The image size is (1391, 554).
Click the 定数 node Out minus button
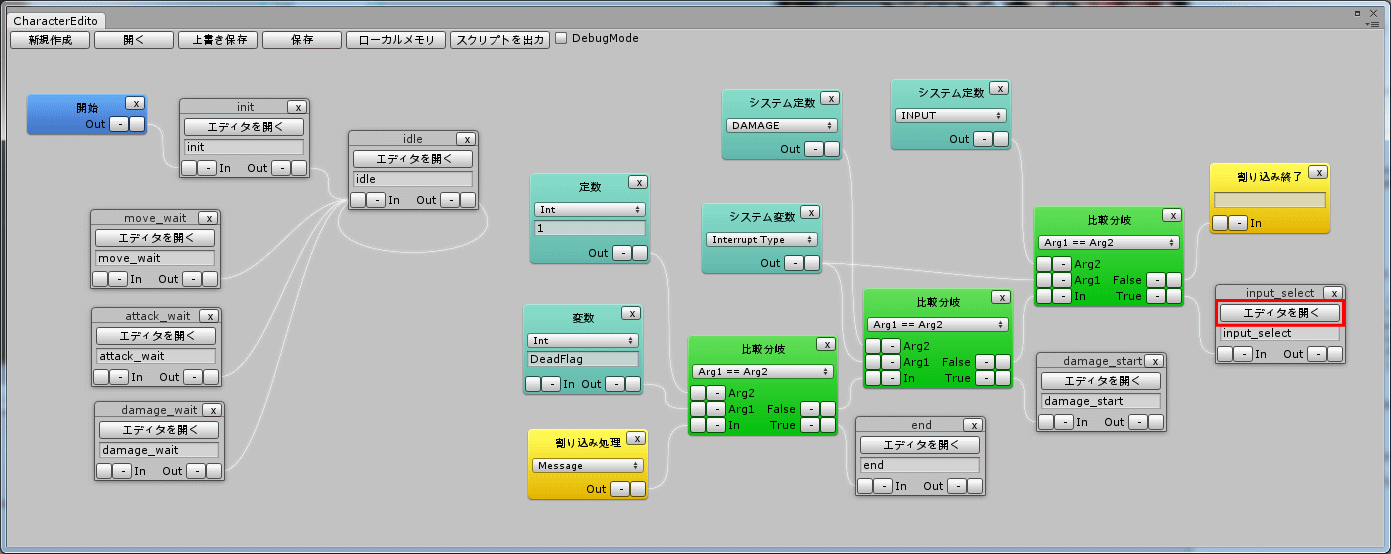click(621, 253)
